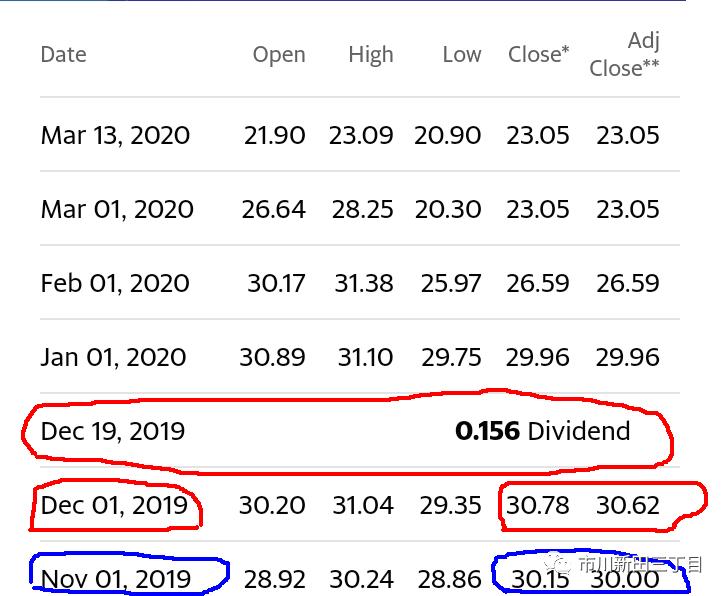Click the Low column header
The image size is (727, 596).
click(462, 54)
